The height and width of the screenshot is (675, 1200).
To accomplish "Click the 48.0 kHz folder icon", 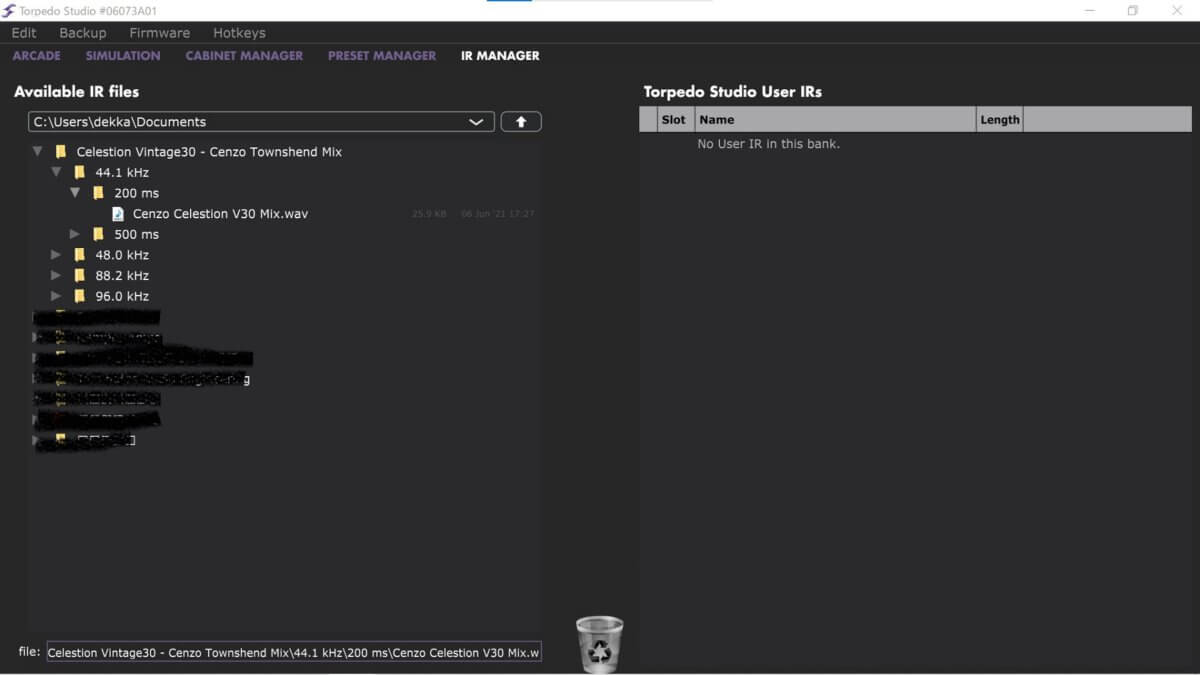I will [x=80, y=255].
